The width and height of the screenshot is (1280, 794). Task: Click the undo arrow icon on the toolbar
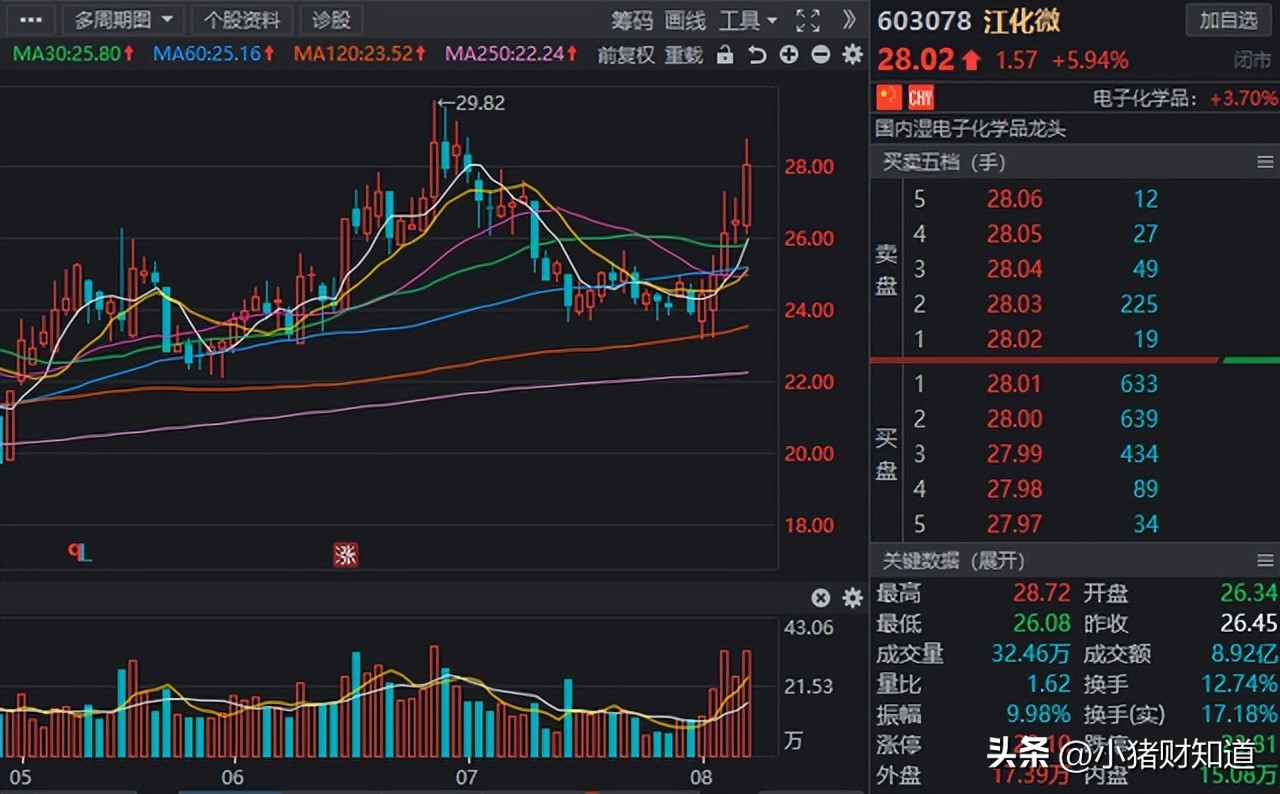point(757,56)
